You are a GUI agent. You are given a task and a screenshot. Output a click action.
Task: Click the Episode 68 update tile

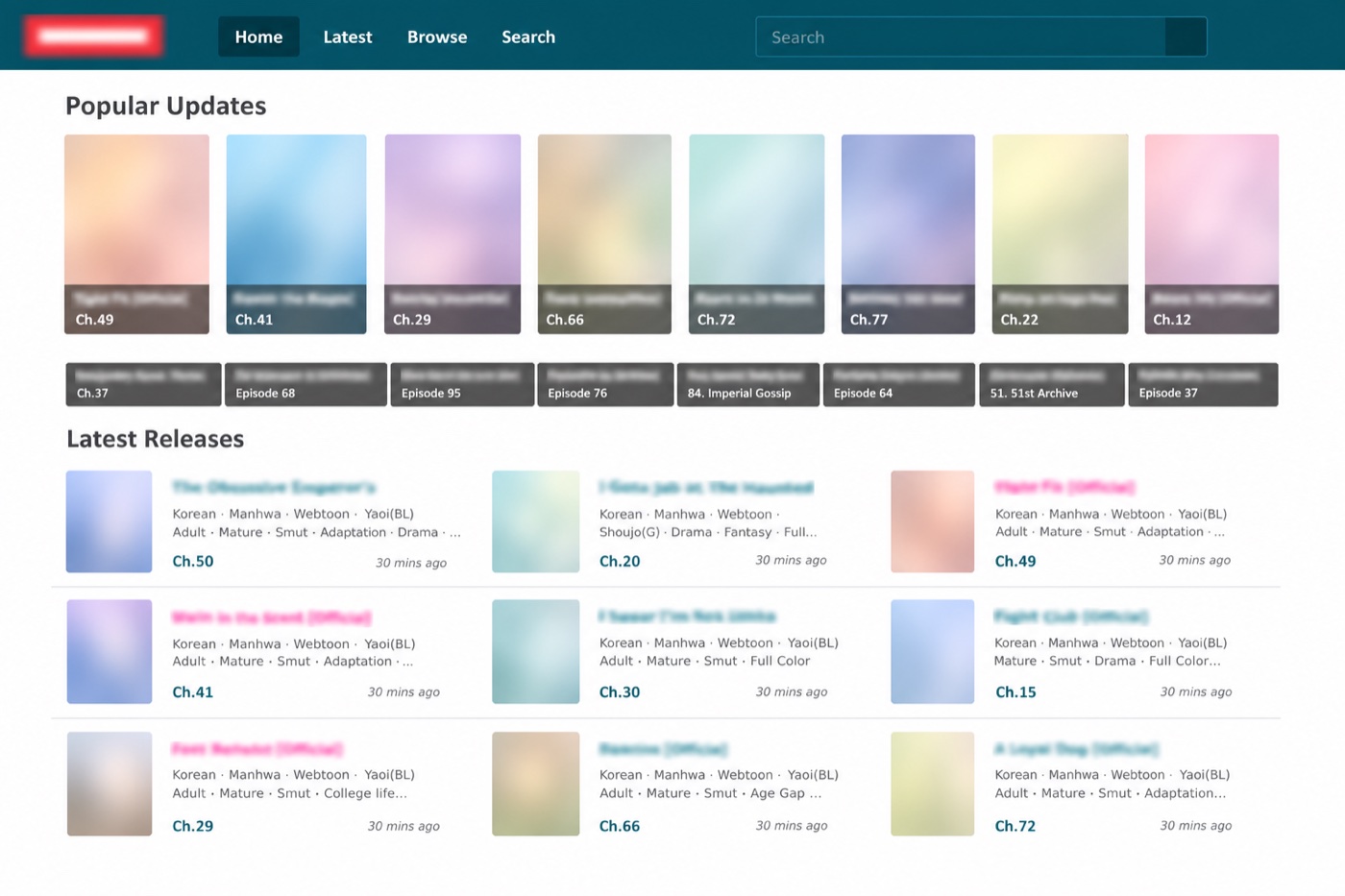click(306, 384)
